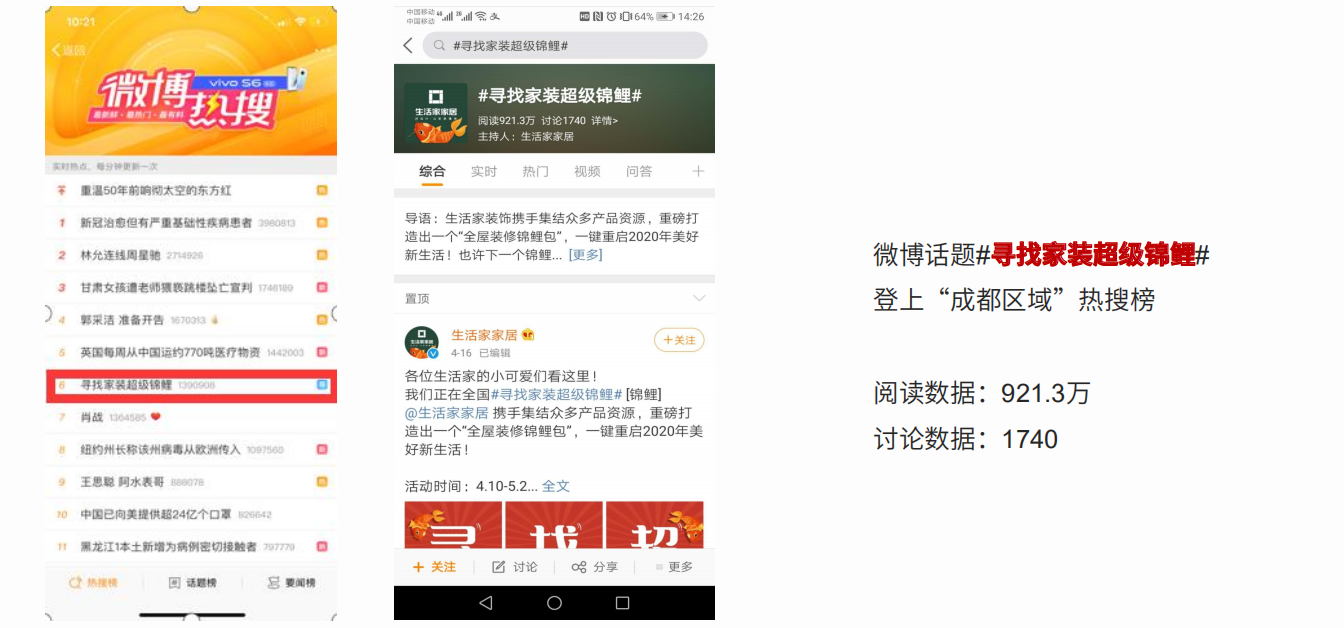The image size is (1344, 628).
Task: Open the 生活家家居 profile avatar in the post
Action: click(421, 342)
